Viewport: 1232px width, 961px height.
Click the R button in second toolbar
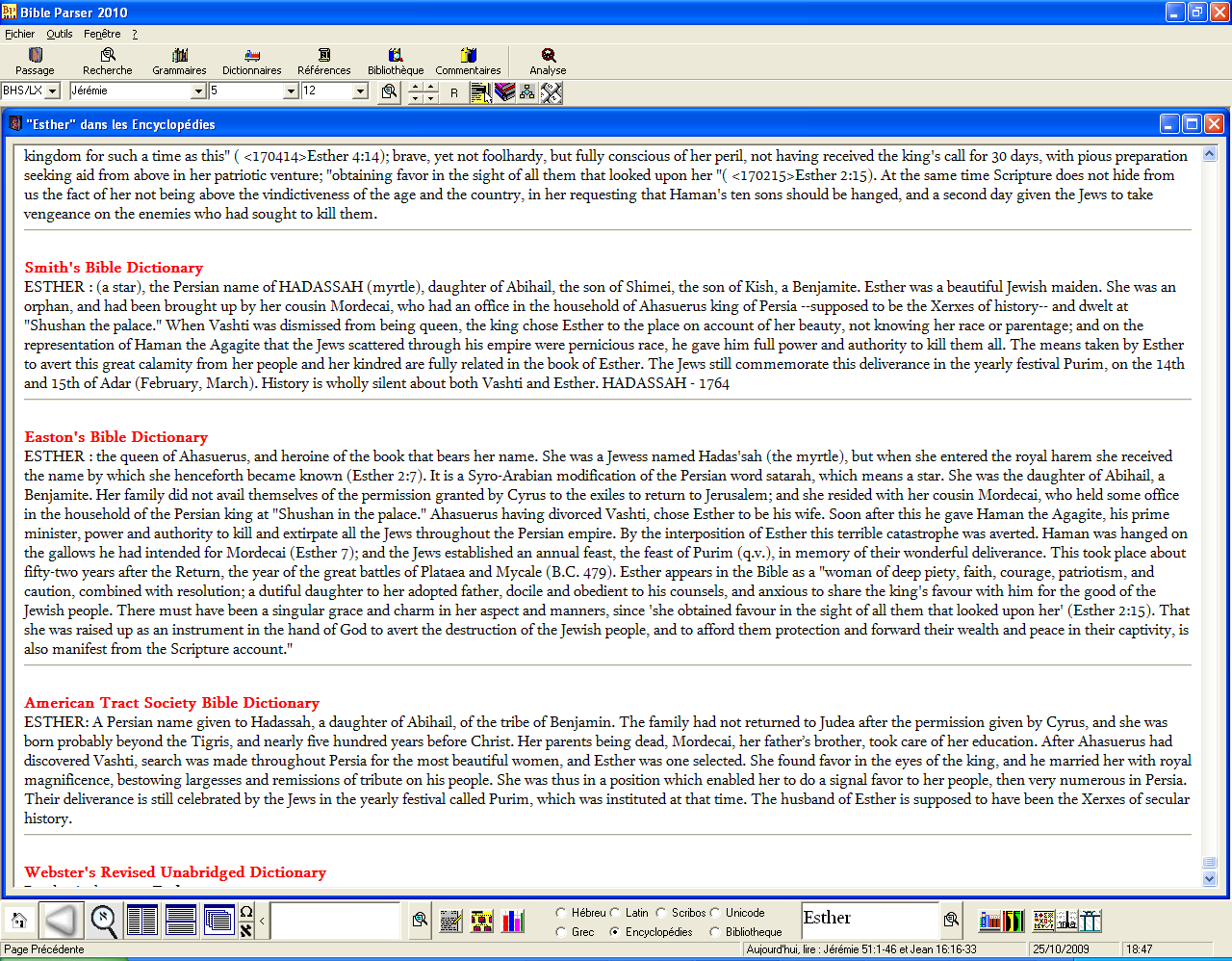454,92
